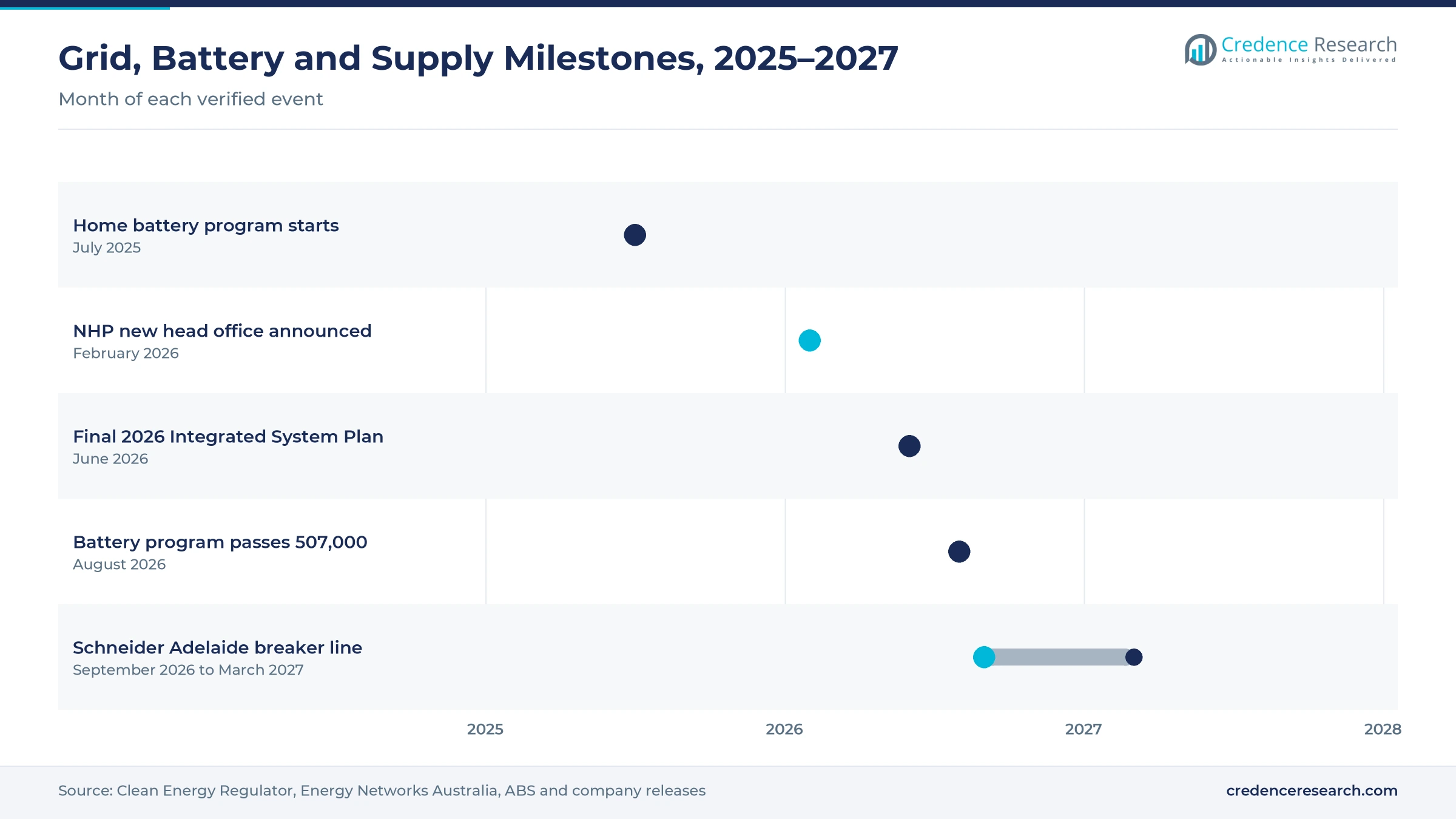Click the 2027 axis label
The image size is (1456, 819).
point(1084,729)
